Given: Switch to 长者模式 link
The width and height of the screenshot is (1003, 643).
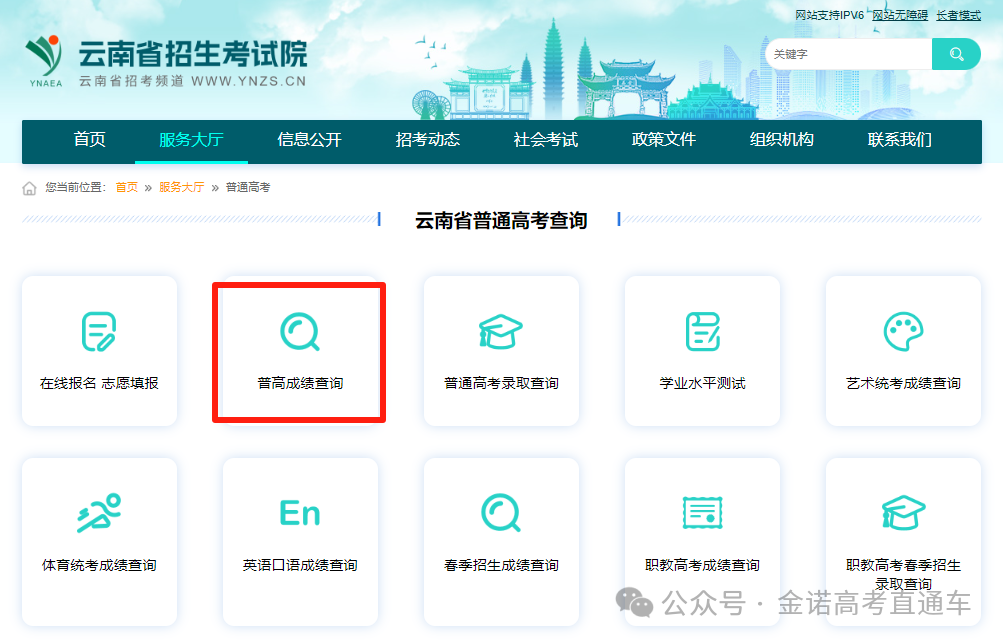Looking at the screenshot, I should tap(958, 15).
